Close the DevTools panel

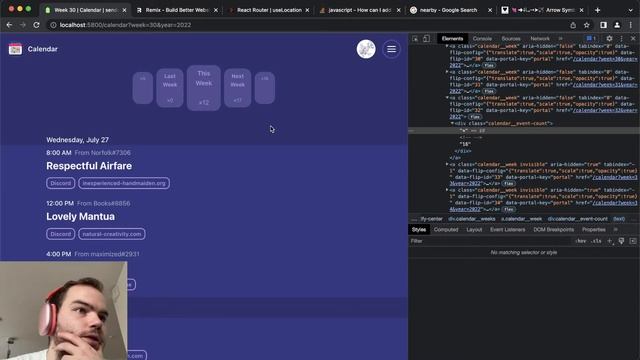633,38
